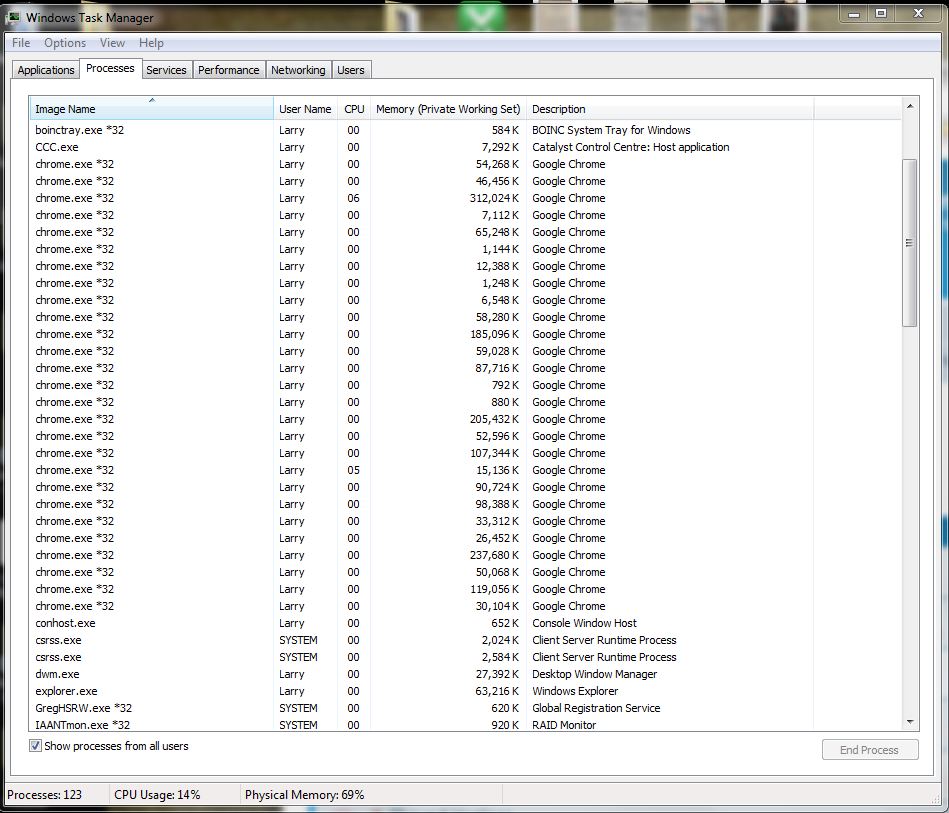
Task: Click the Task Manager icon in title bar
Action: (x=14, y=17)
